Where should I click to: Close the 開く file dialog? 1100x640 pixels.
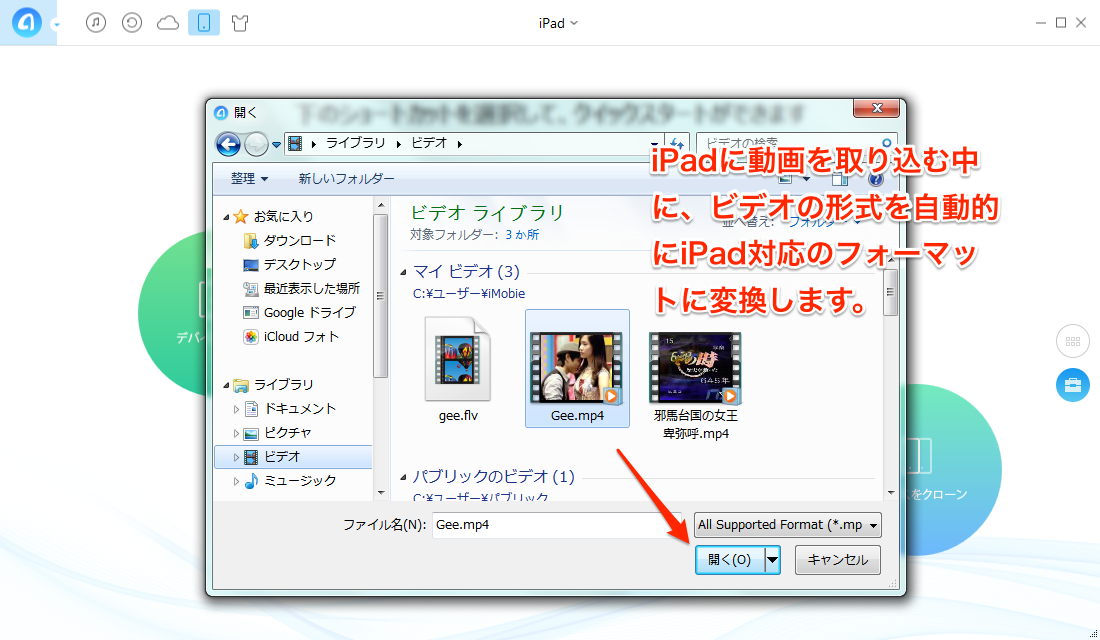point(876,108)
